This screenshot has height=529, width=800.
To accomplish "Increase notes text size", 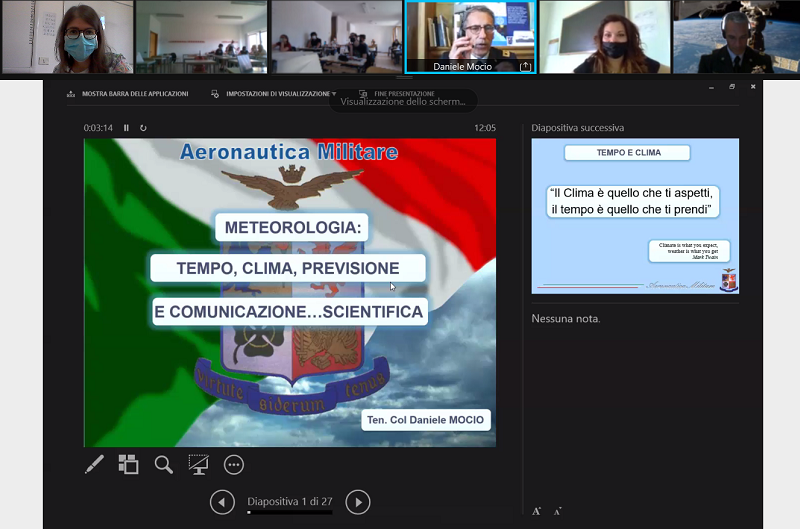I will [x=536, y=511].
